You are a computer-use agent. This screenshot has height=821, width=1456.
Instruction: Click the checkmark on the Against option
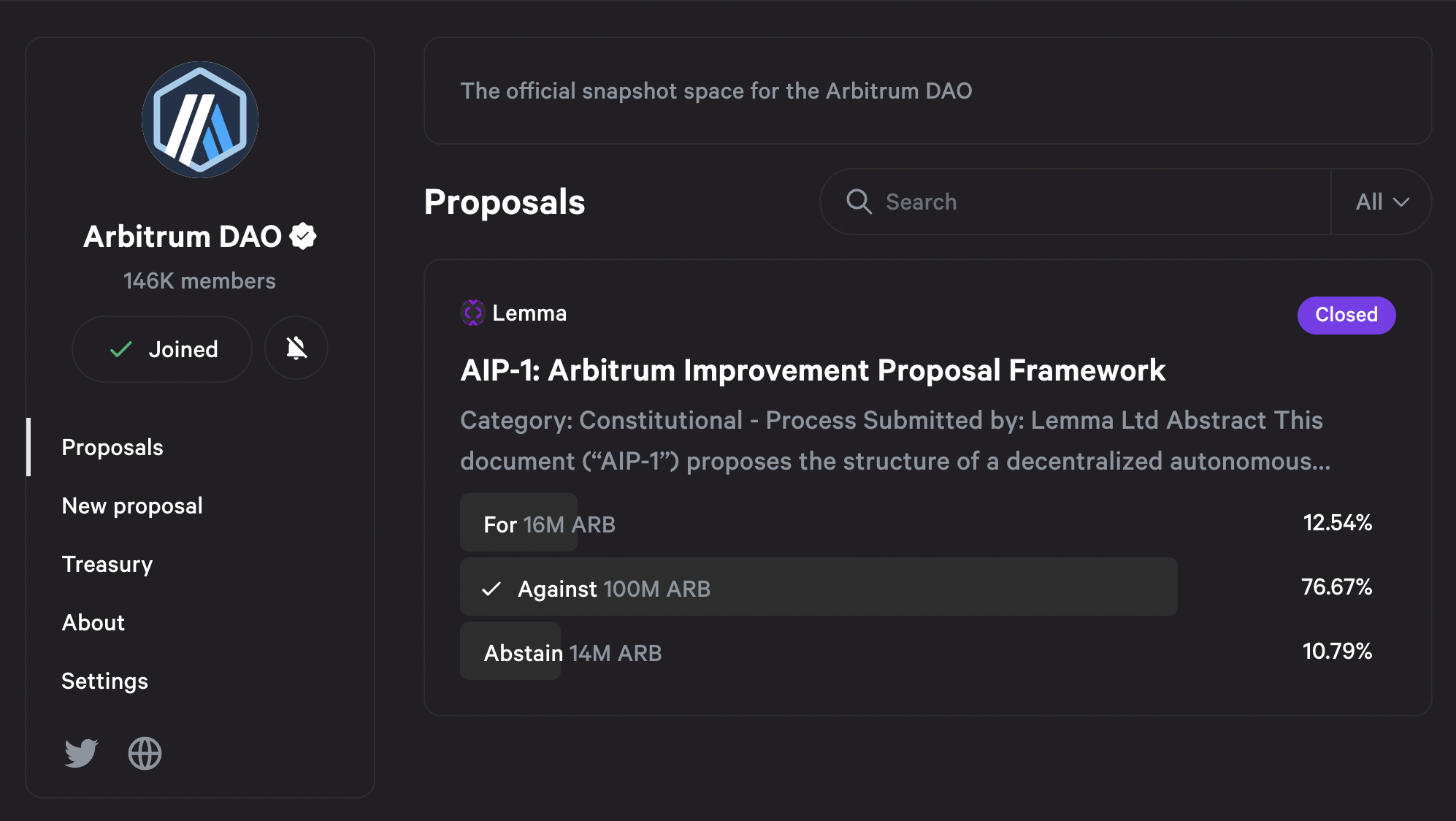491,589
